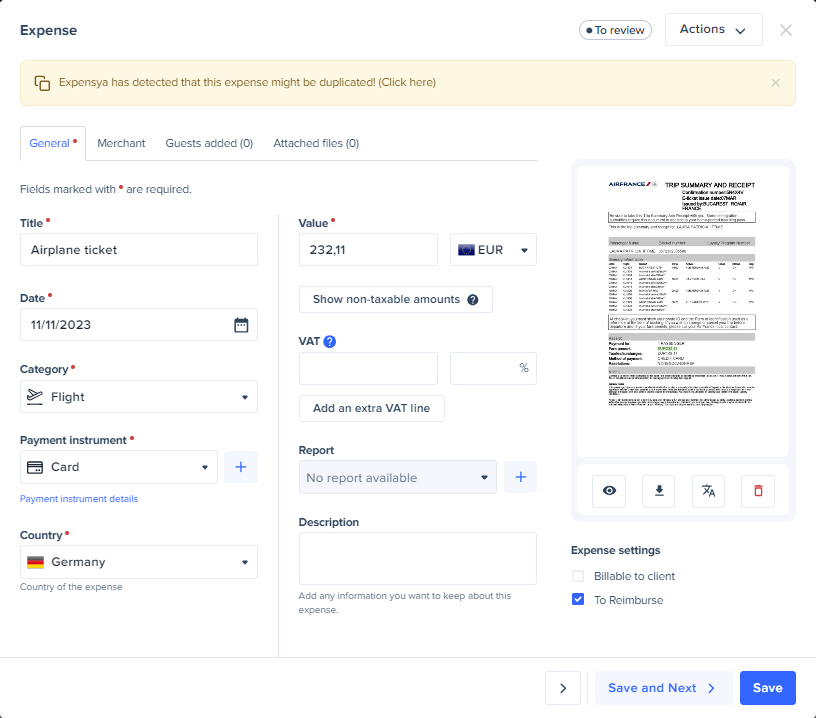Open the Actions dropdown
The height and width of the screenshot is (718, 816).
(x=713, y=29)
